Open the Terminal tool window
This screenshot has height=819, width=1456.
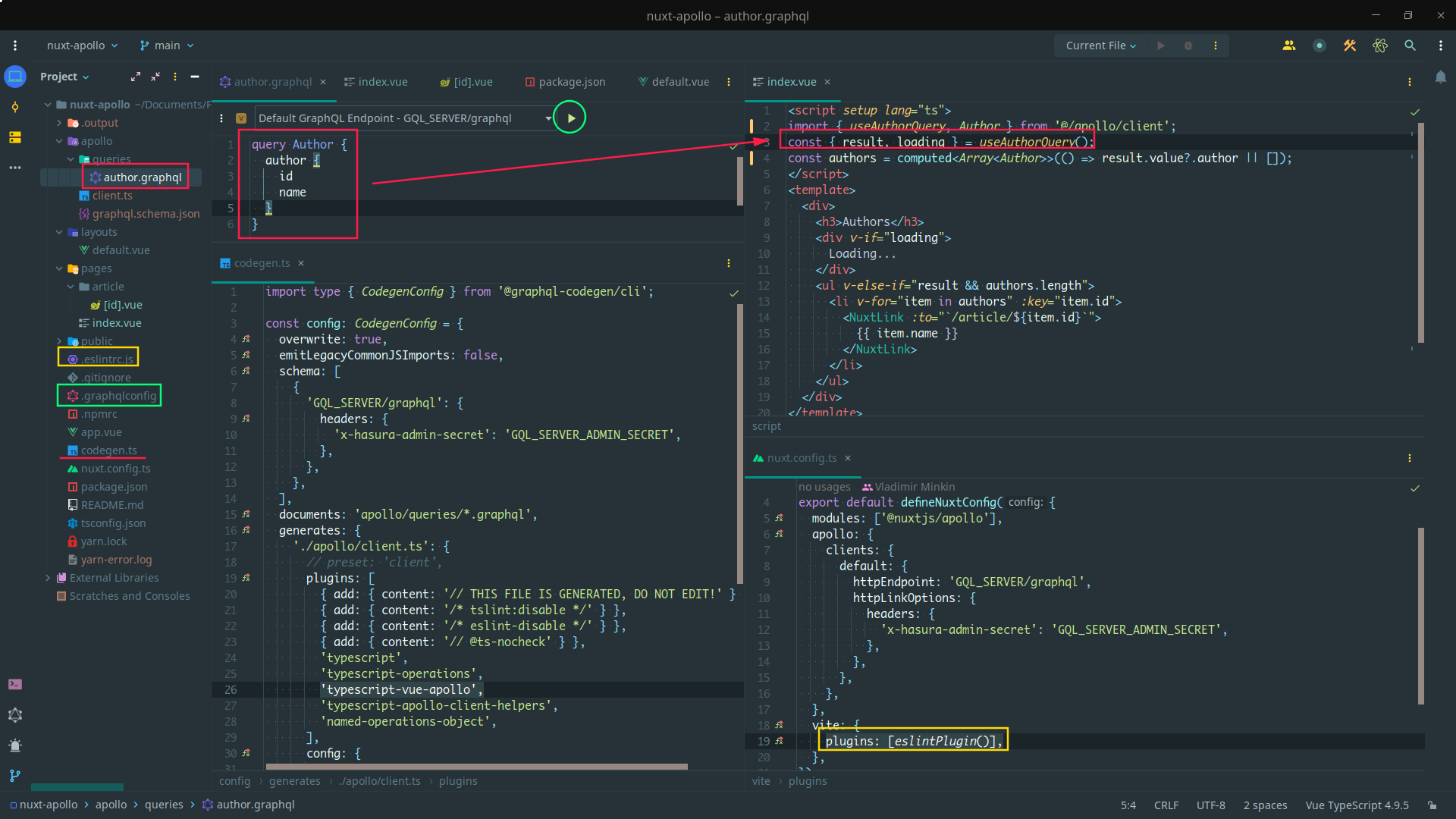pos(15,684)
